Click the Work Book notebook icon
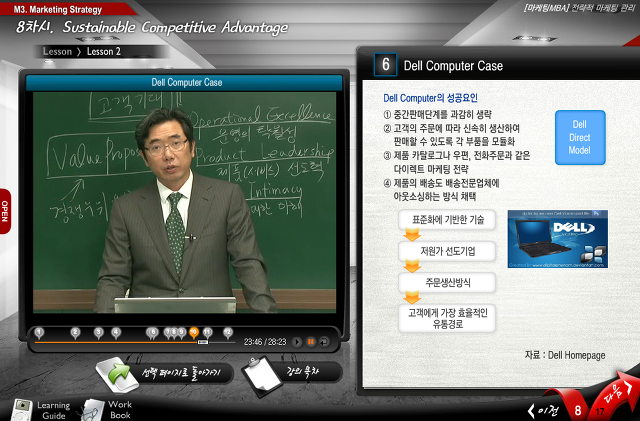The width and height of the screenshot is (640, 421). coord(92,410)
